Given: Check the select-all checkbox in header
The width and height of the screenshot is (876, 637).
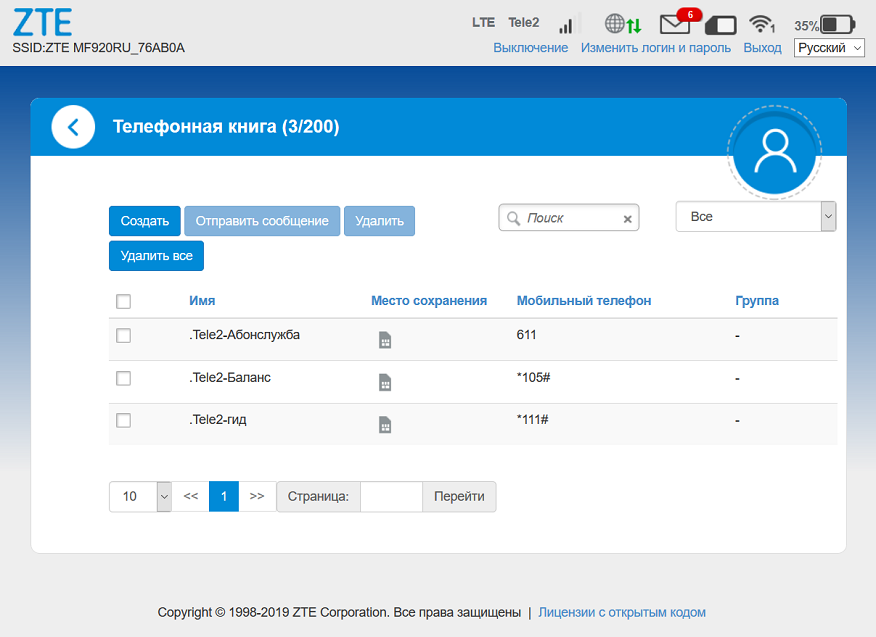Looking at the screenshot, I should (123, 301).
